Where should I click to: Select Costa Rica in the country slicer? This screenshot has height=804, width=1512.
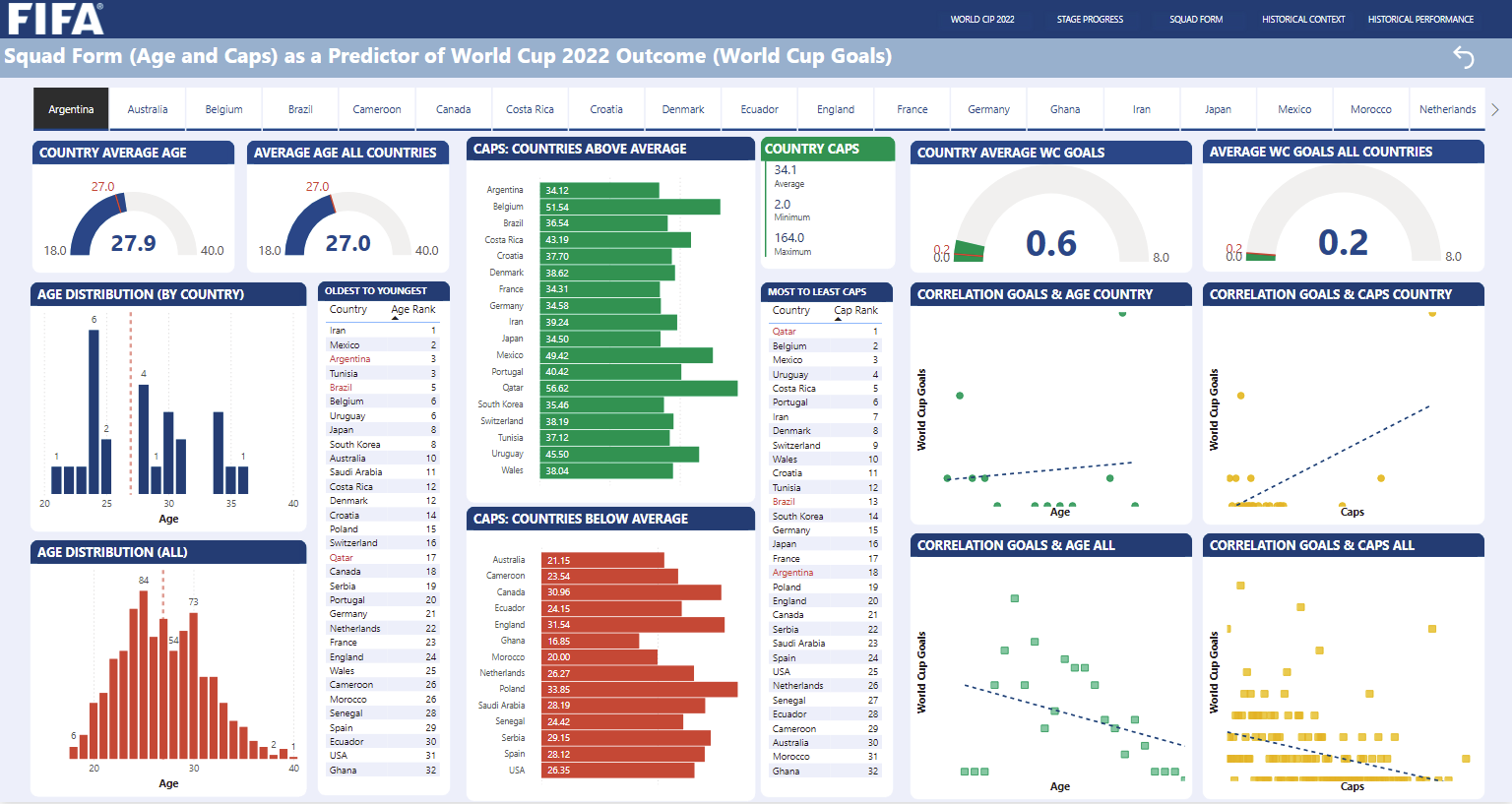pyautogui.click(x=530, y=109)
